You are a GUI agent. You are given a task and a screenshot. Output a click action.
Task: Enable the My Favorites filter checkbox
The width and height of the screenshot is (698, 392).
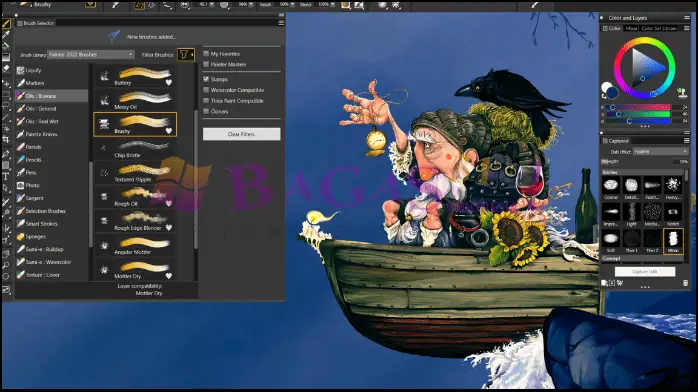tap(206, 53)
